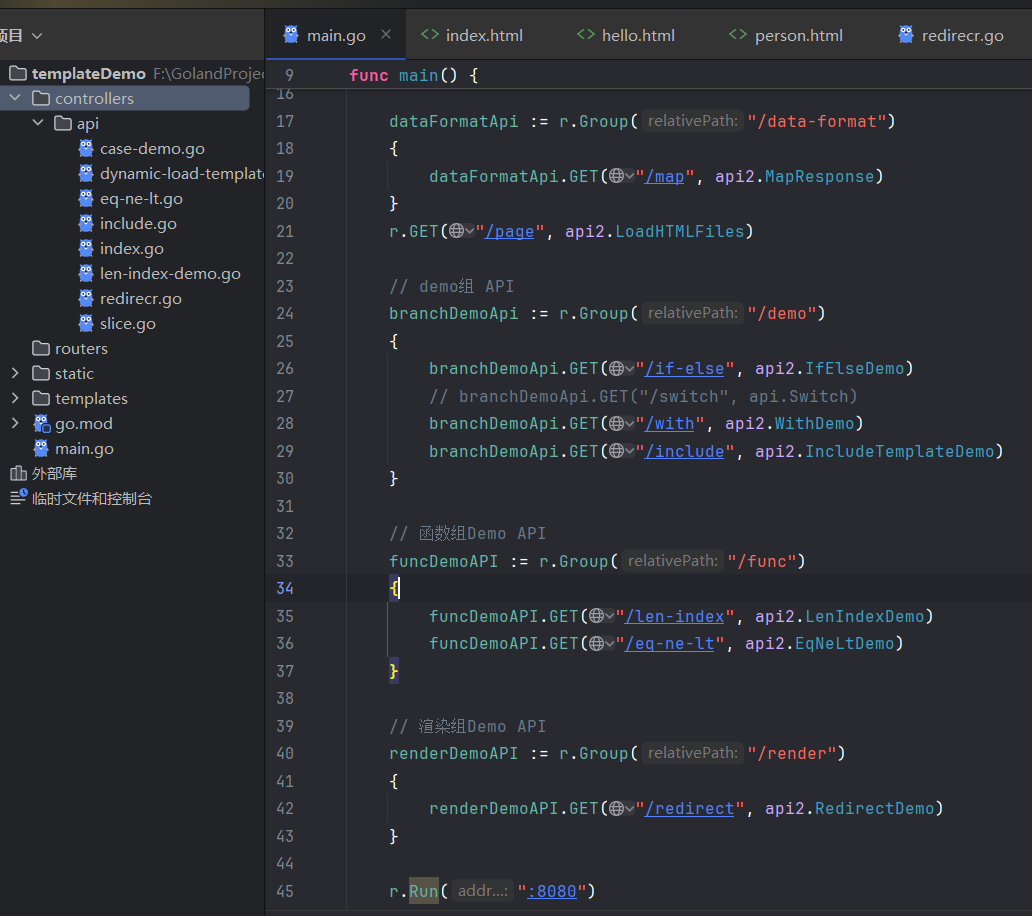Click the External Libraries (外部库) icon
1032x916 pixels.
18,473
